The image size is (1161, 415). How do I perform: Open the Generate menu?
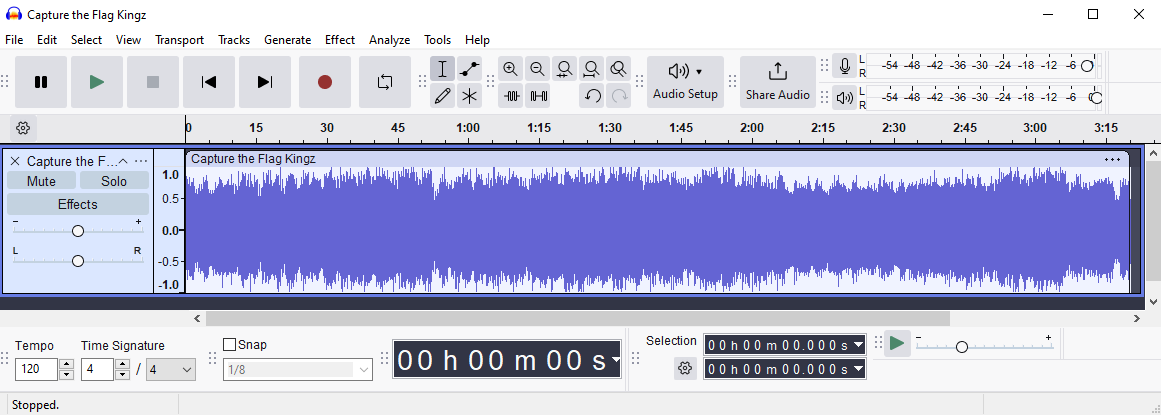(287, 40)
